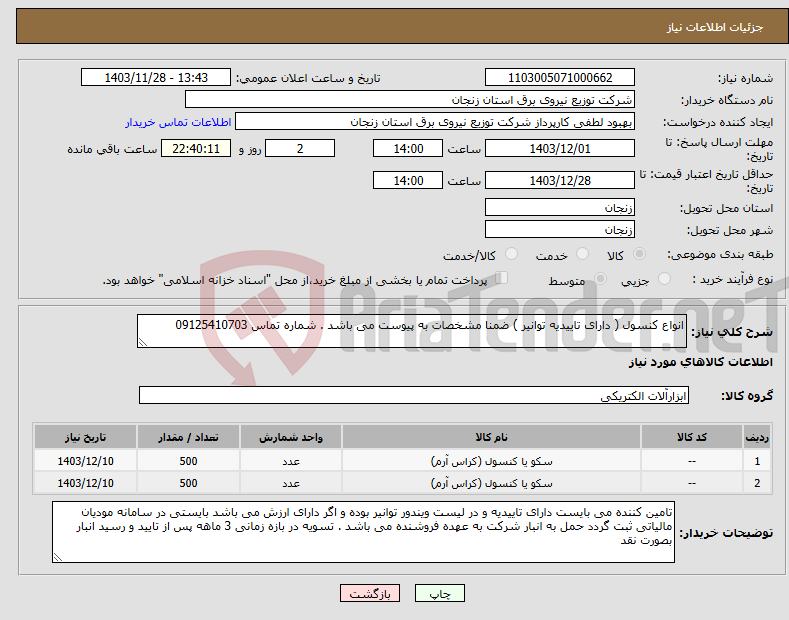Select the جزیی purchase type radio
The height and width of the screenshot is (620, 789).
click(x=664, y=278)
